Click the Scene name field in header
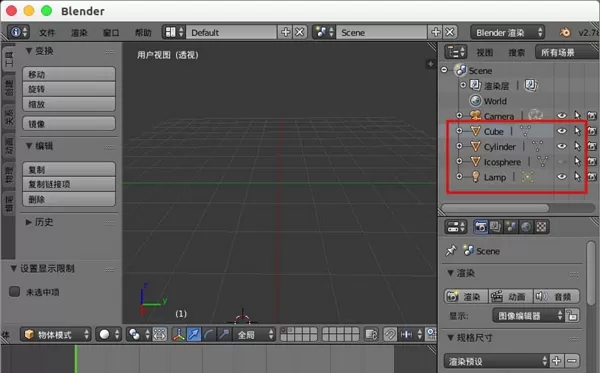This screenshot has width=600, height=373. (x=382, y=33)
